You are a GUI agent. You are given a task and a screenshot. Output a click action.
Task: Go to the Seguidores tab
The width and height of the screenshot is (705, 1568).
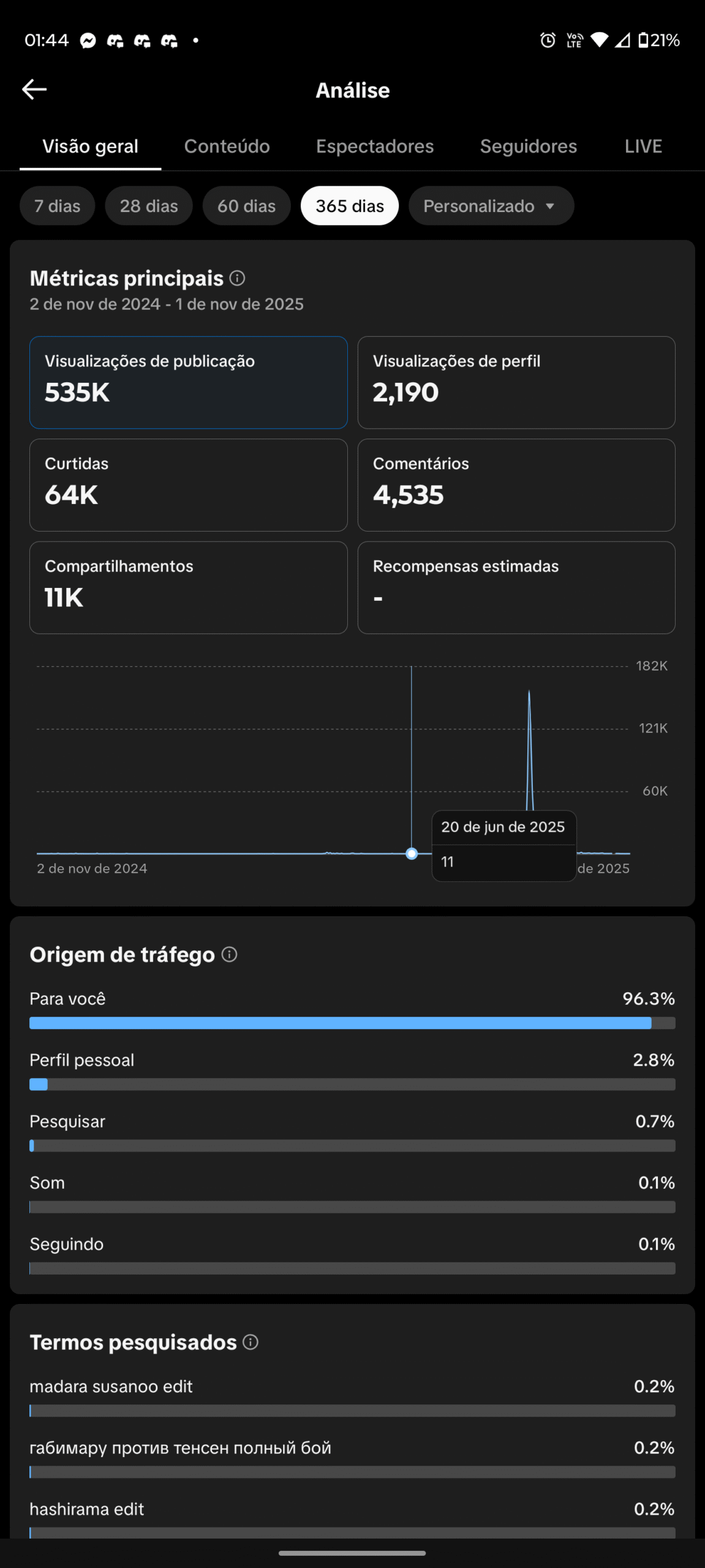[528, 146]
